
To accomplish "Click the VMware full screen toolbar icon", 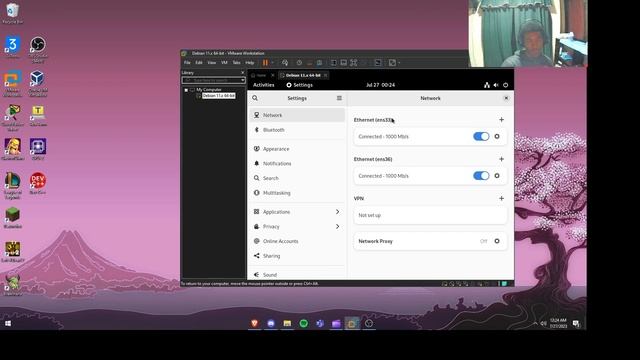I will [x=353, y=63].
